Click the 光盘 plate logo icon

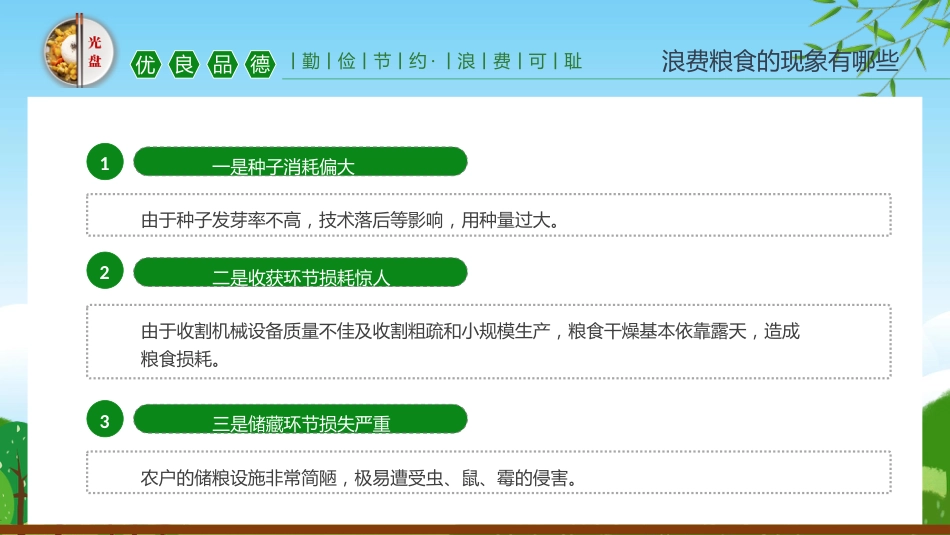point(79,52)
